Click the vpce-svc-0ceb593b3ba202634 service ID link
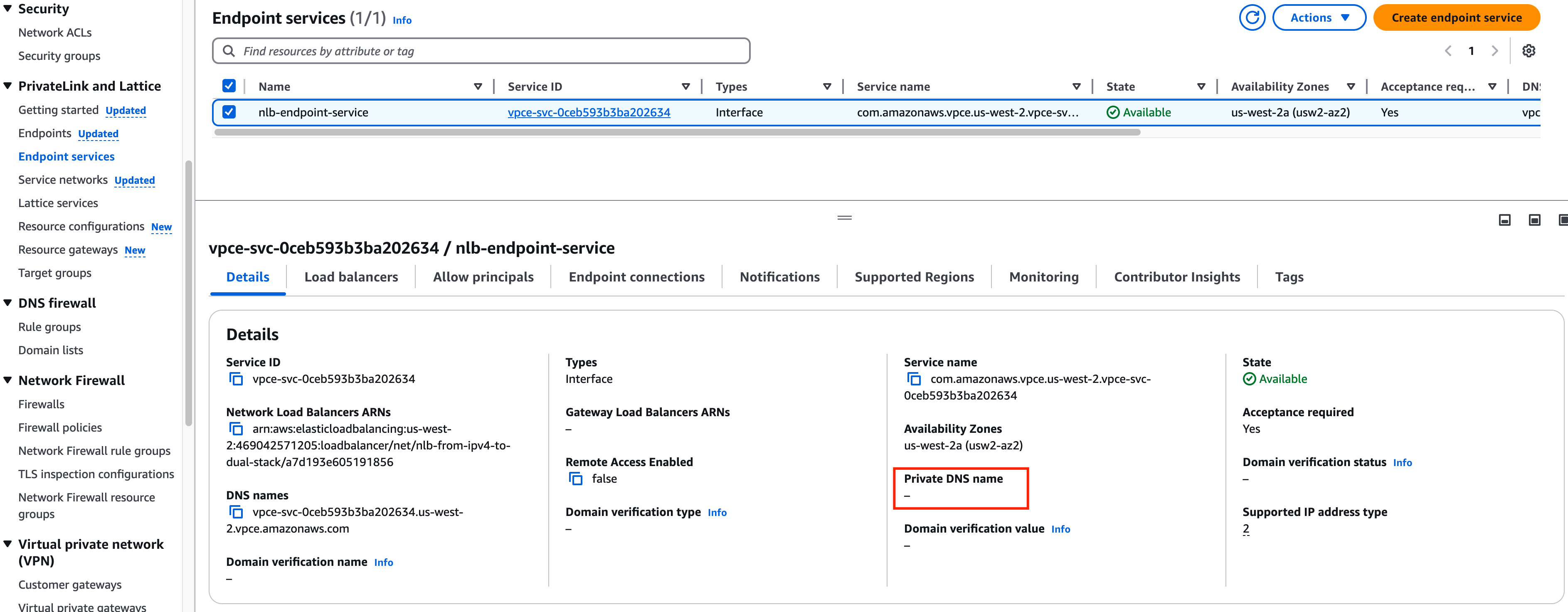The width and height of the screenshot is (1568, 612). [x=590, y=112]
